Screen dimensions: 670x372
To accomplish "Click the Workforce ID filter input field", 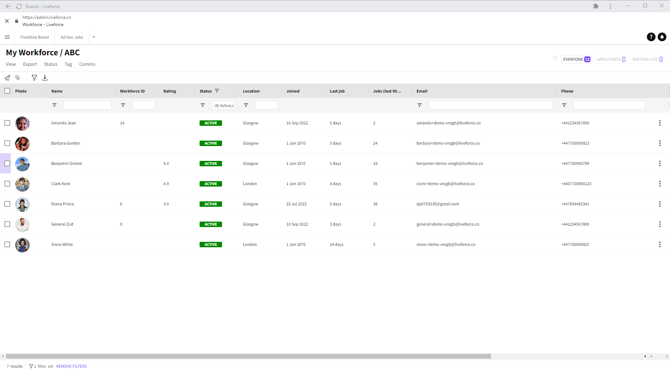I will [x=143, y=105].
